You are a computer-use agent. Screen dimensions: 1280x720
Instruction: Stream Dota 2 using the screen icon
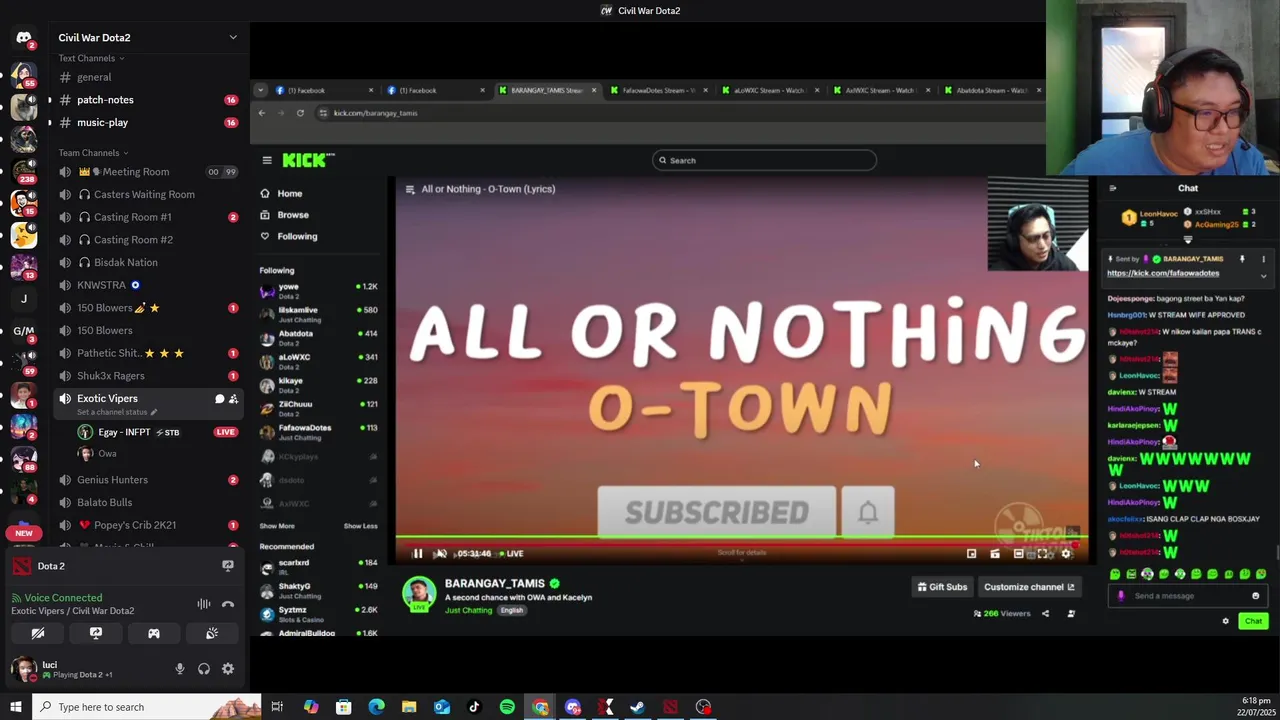click(228, 566)
